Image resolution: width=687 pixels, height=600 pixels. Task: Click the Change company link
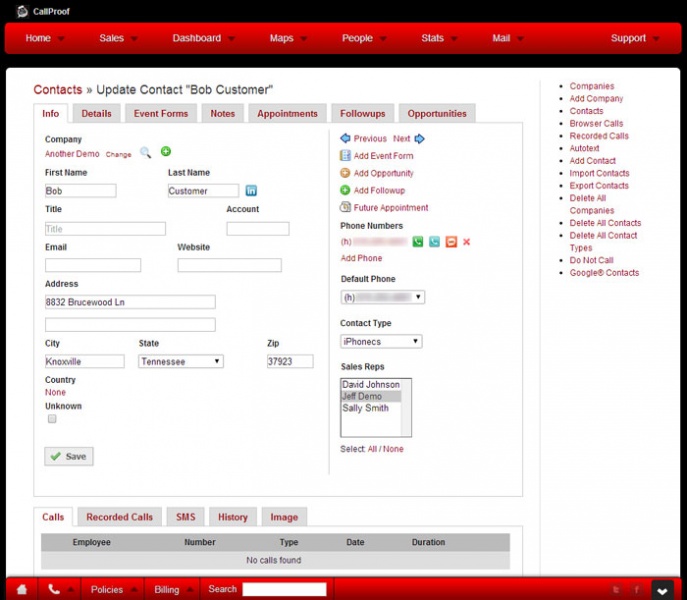coord(118,154)
